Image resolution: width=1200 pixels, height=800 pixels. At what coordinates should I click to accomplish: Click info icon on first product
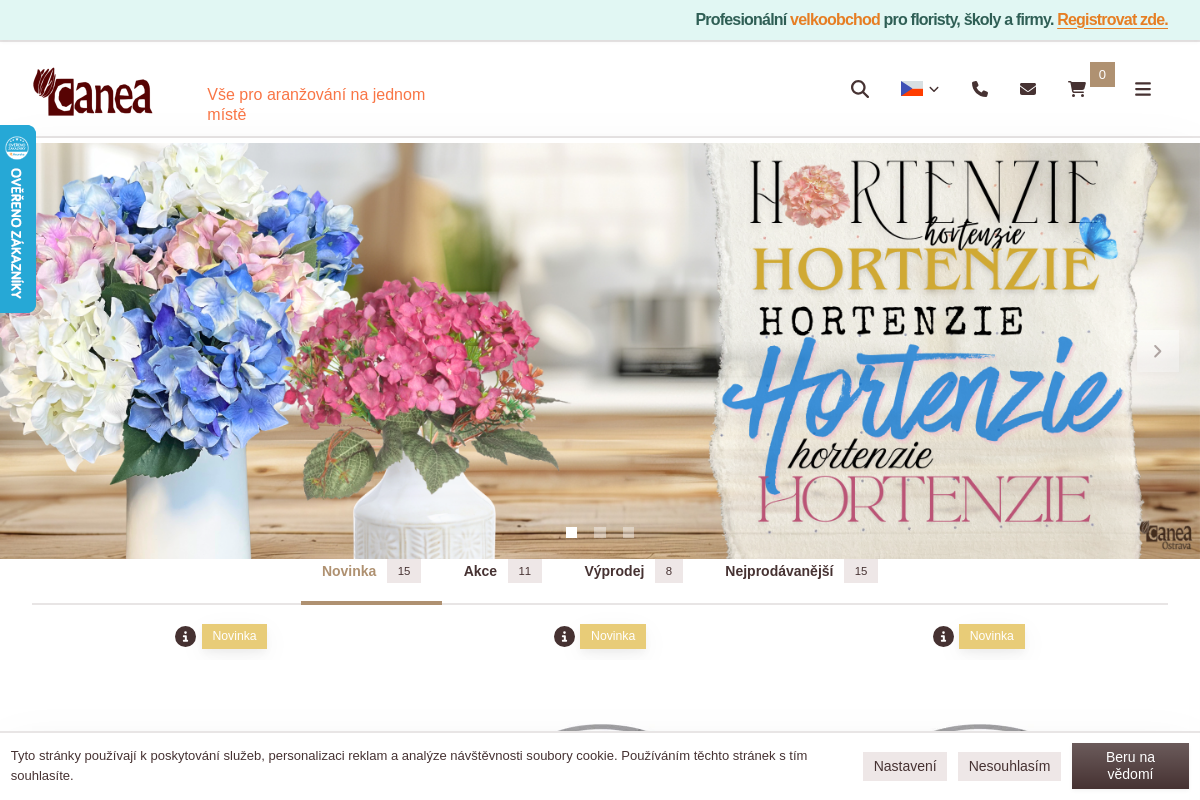tap(185, 636)
